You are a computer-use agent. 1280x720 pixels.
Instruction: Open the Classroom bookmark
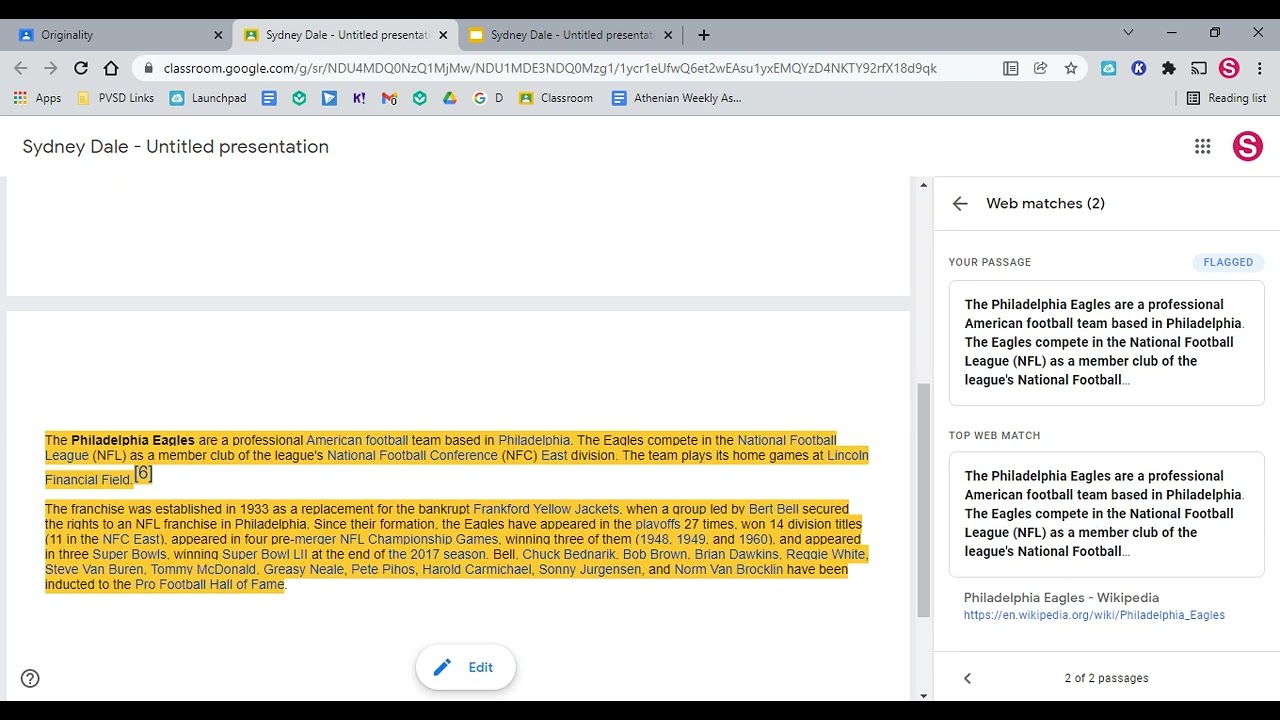click(x=556, y=98)
